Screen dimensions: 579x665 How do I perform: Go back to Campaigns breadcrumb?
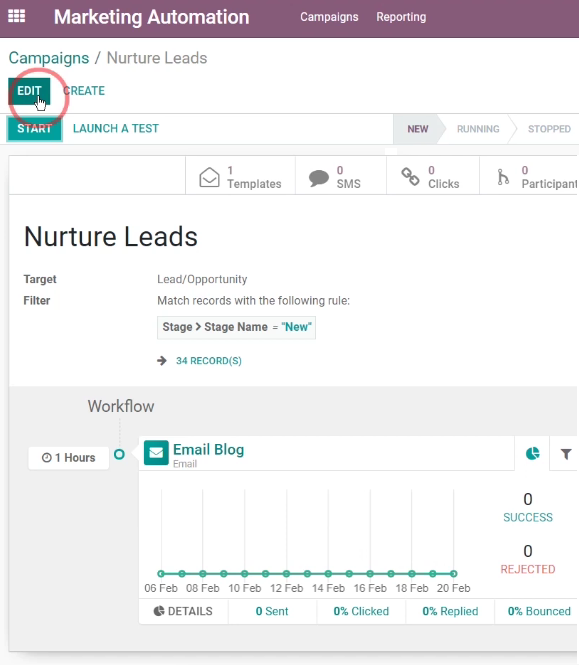click(x=49, y=58)
